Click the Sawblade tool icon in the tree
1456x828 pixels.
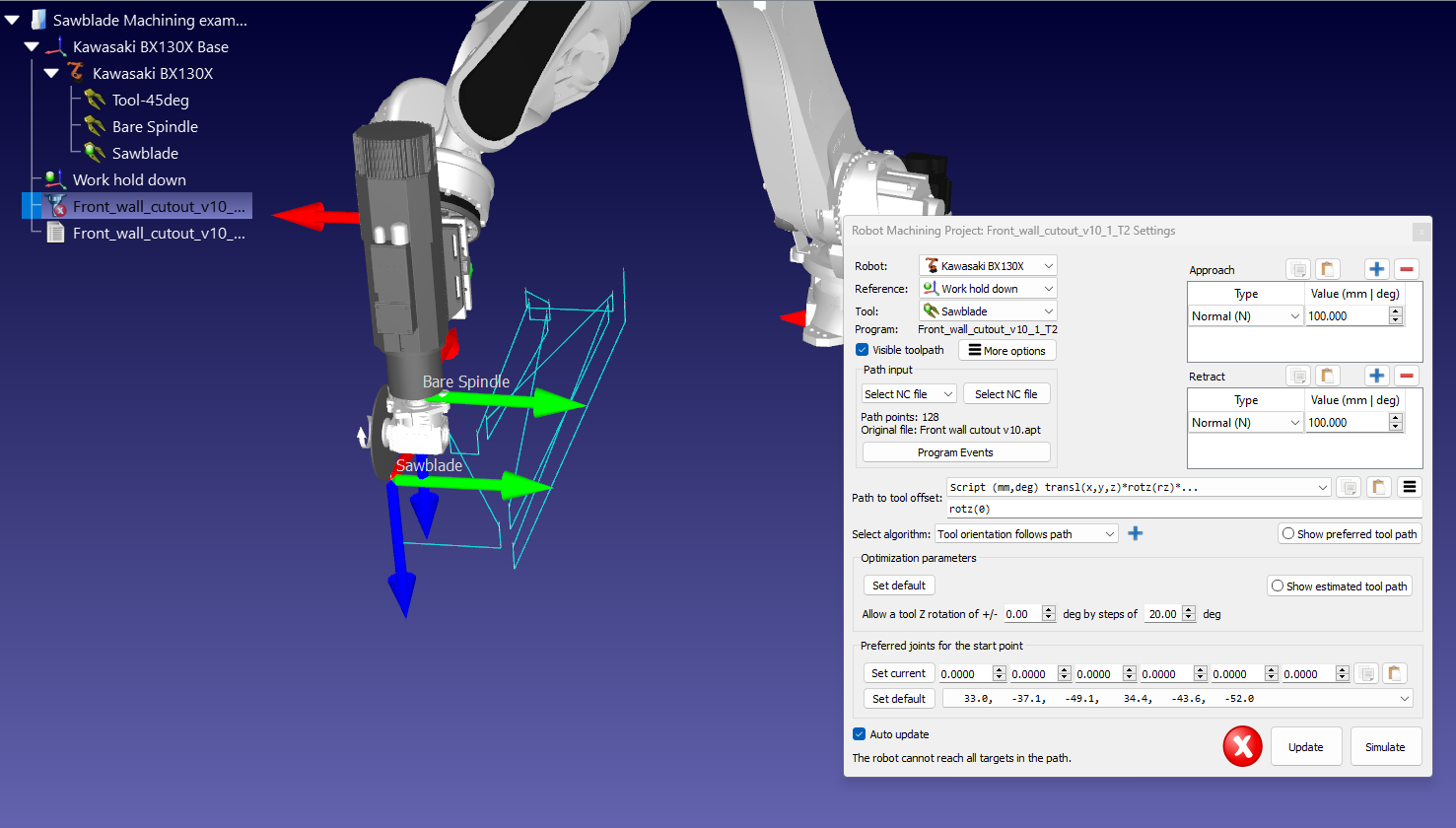95,153
